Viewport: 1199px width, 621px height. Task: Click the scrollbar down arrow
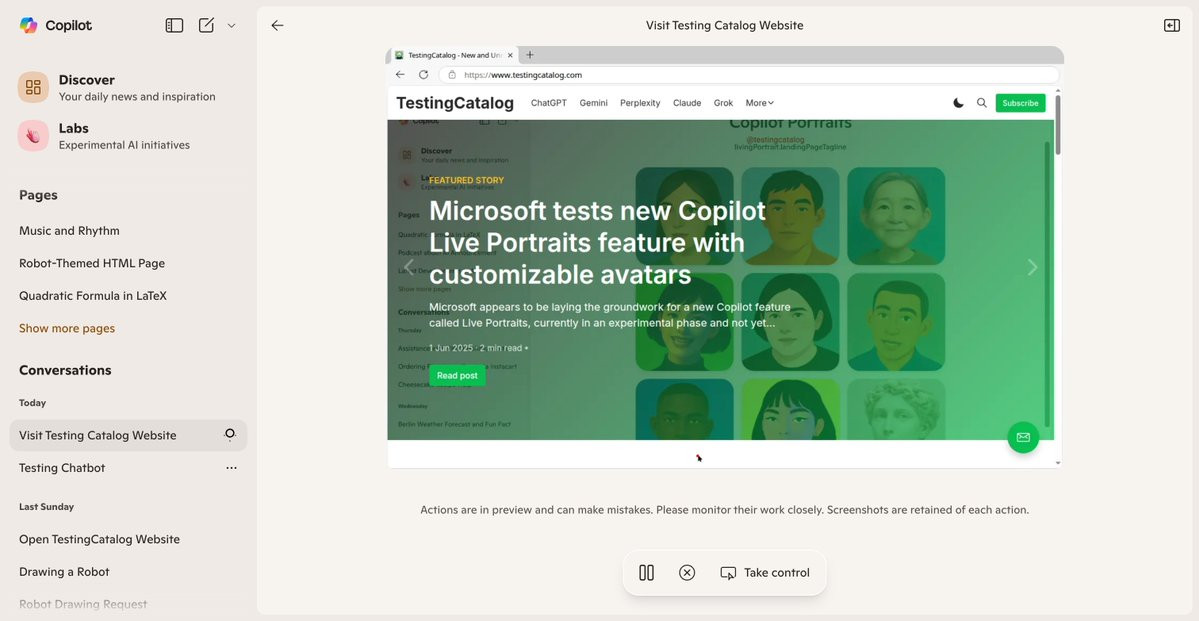coord(1058,463)
